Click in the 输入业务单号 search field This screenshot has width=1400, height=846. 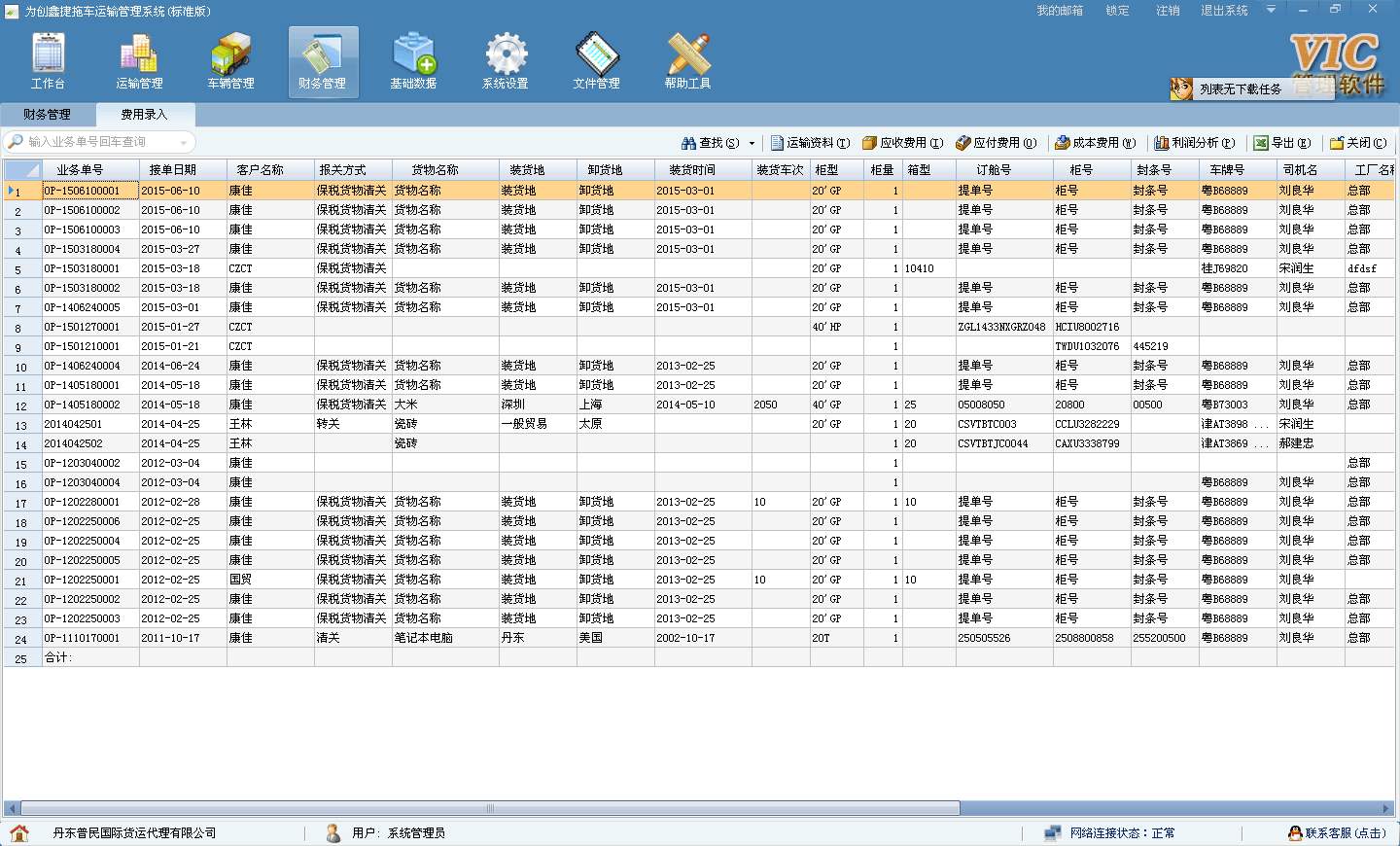click(x=92, y=142)
